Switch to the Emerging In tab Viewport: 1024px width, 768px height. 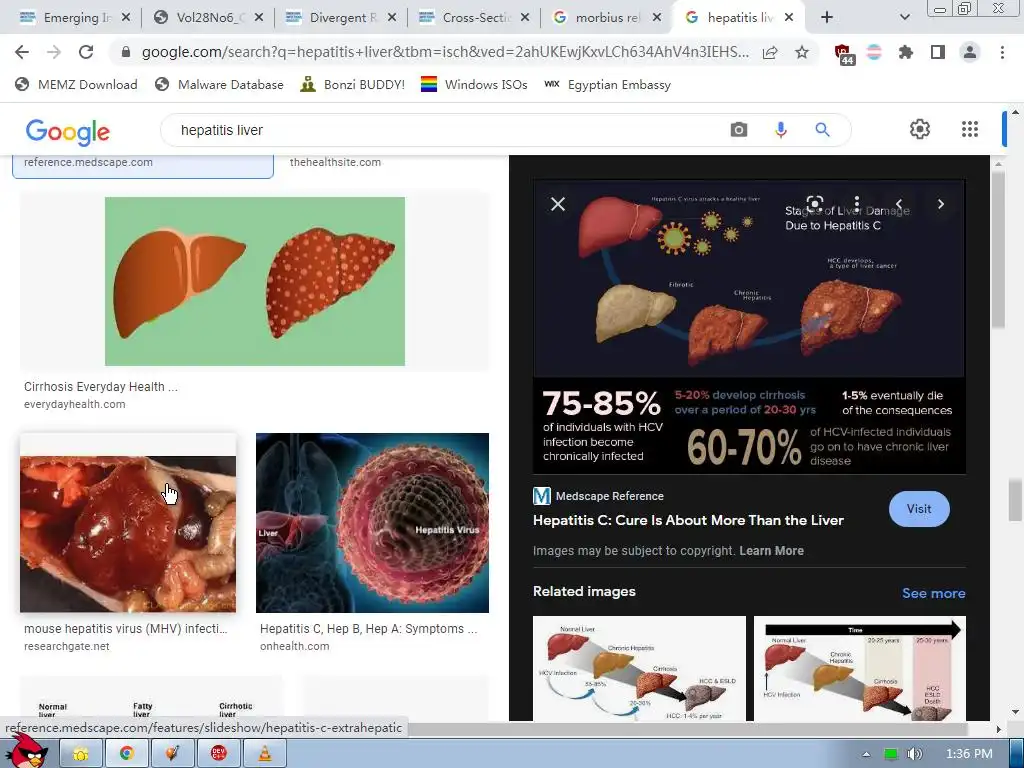coord(74,18)
